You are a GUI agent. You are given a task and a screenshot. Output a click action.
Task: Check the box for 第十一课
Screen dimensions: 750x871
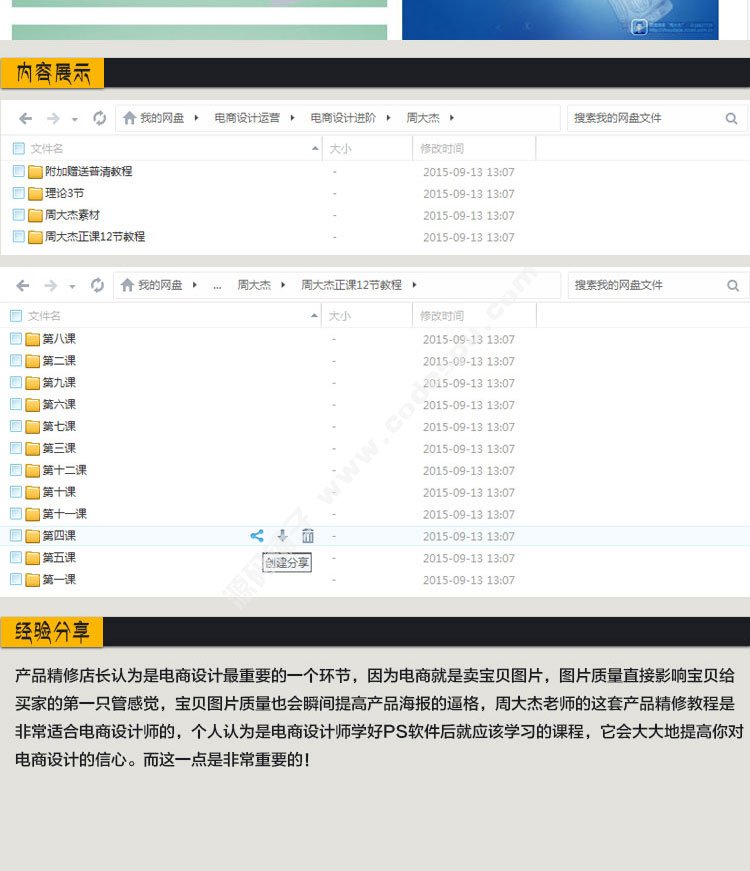16,513
